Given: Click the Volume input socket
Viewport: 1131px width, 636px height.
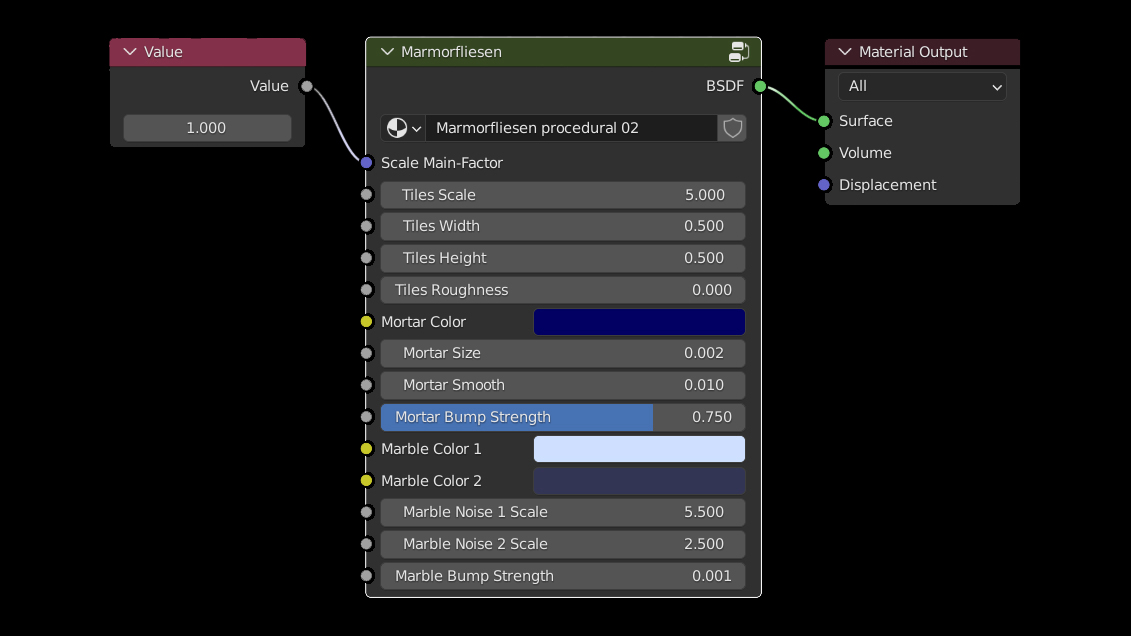Looking at the screenshot, I should tap(824, 153).
